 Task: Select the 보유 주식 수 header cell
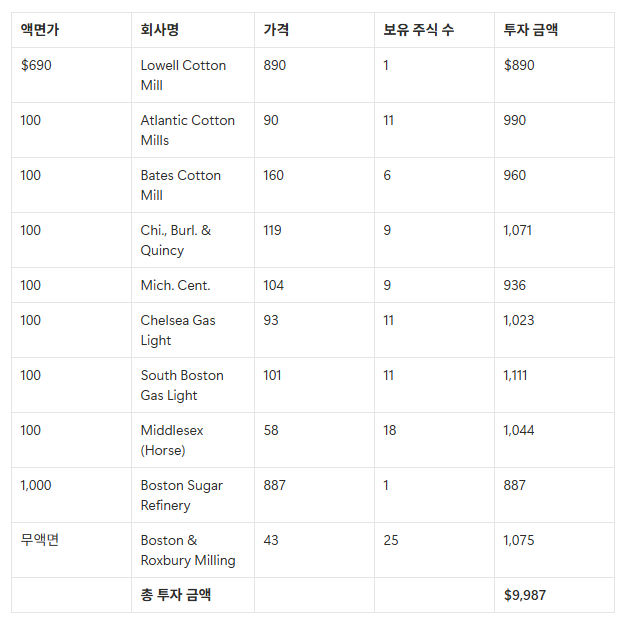tap(419, 30)
